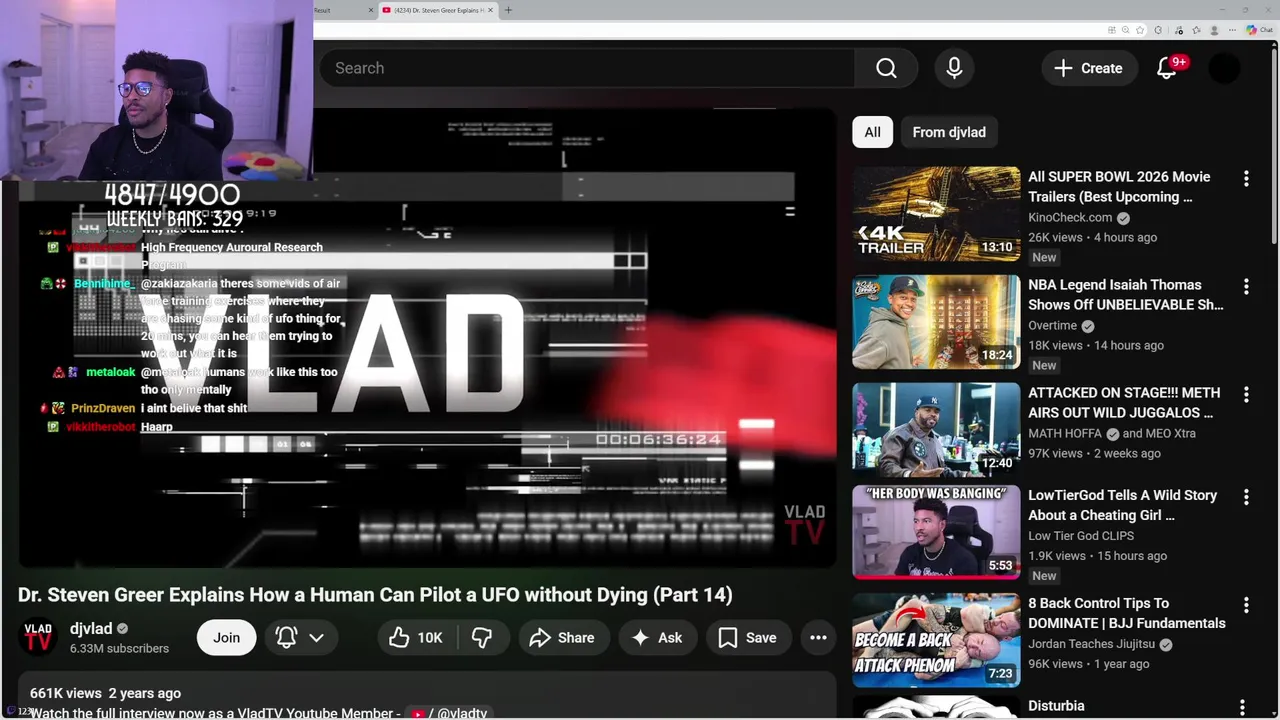Click title 8 Back Control Tips
1280x720 pixels.
point(1127,613)
